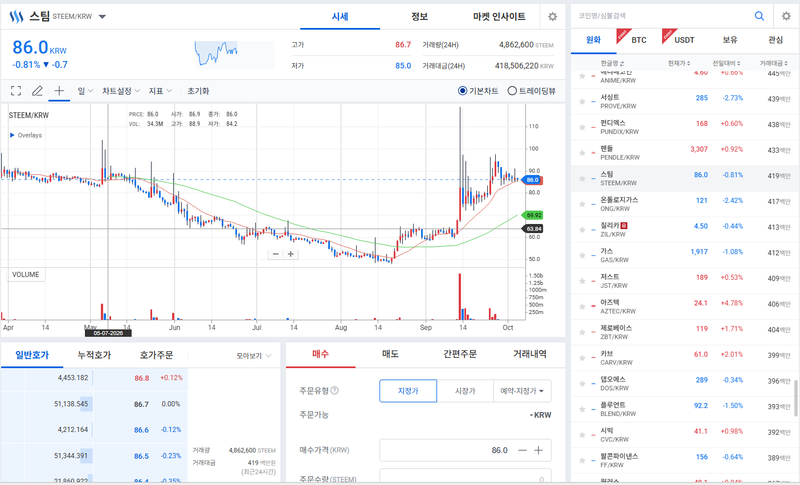This screenshot has height=485, width=800.
Task: Open 모아보기 dropdown in order book
Action: point(254,355)
